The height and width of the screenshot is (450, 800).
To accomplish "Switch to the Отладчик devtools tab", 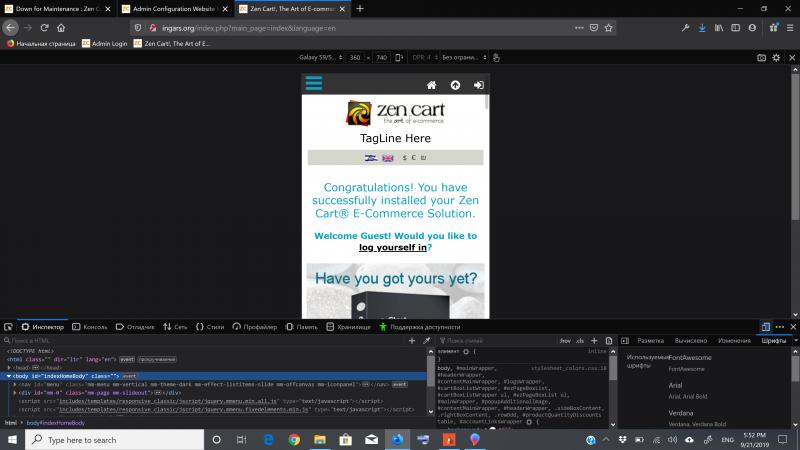I will [135, 327].
